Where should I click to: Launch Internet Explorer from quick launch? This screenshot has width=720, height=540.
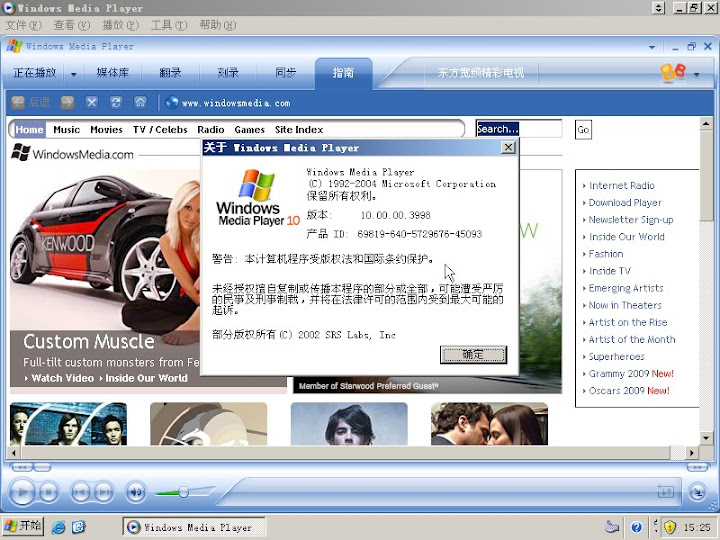(x=58, y=527)
